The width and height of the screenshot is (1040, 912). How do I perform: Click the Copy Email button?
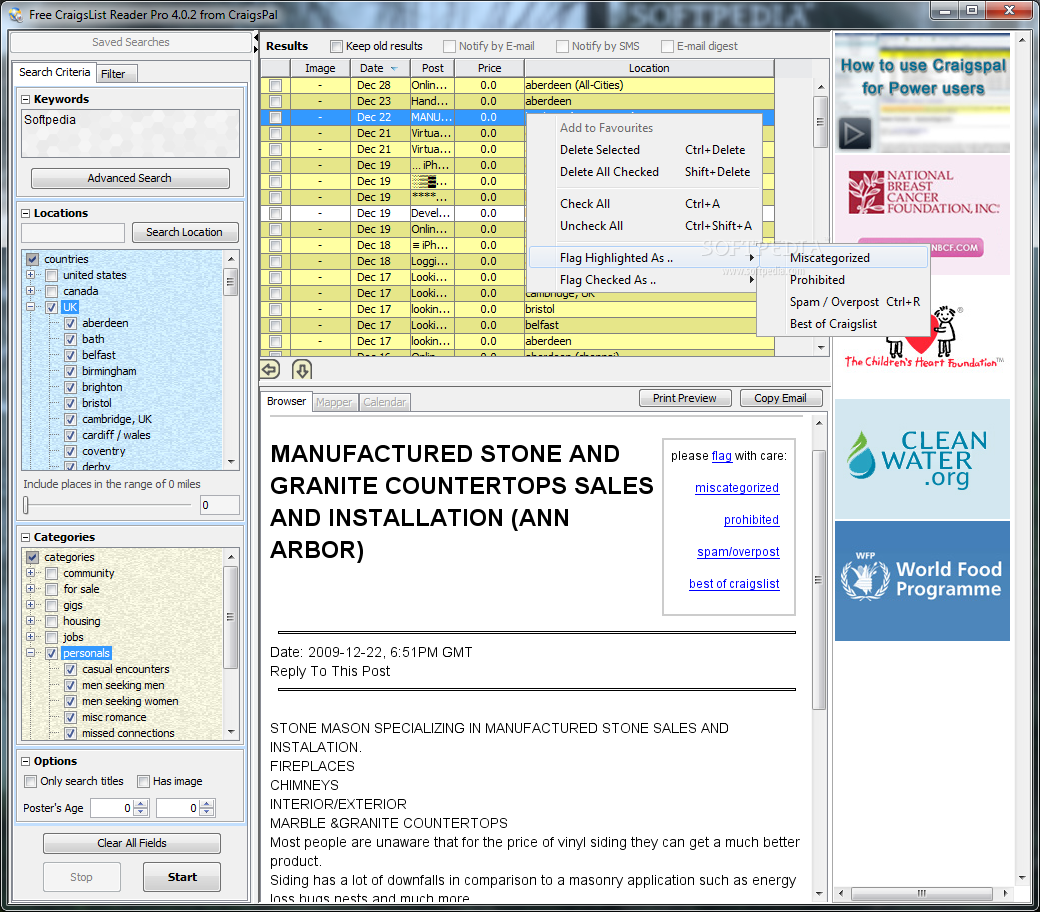[x=780, y=398]
